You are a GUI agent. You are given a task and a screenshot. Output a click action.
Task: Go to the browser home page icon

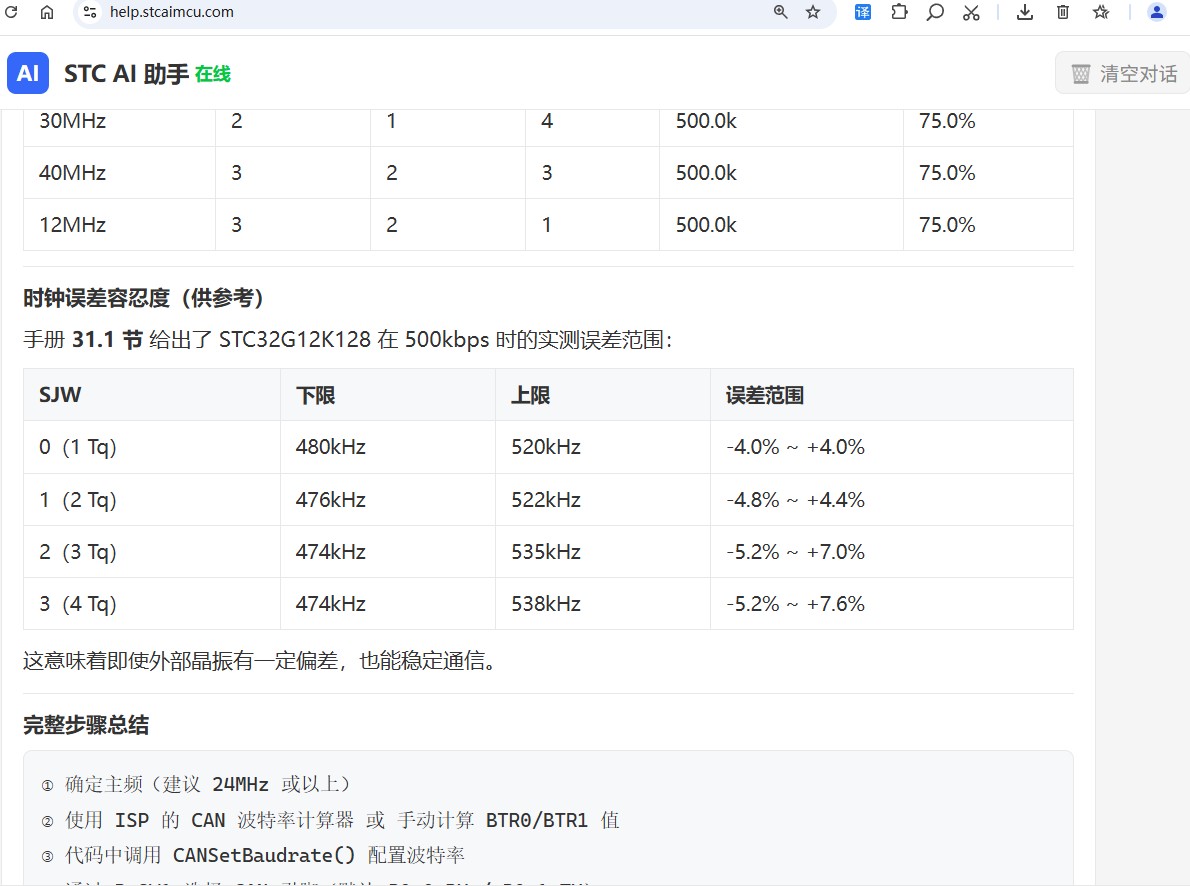coord(47,12)
